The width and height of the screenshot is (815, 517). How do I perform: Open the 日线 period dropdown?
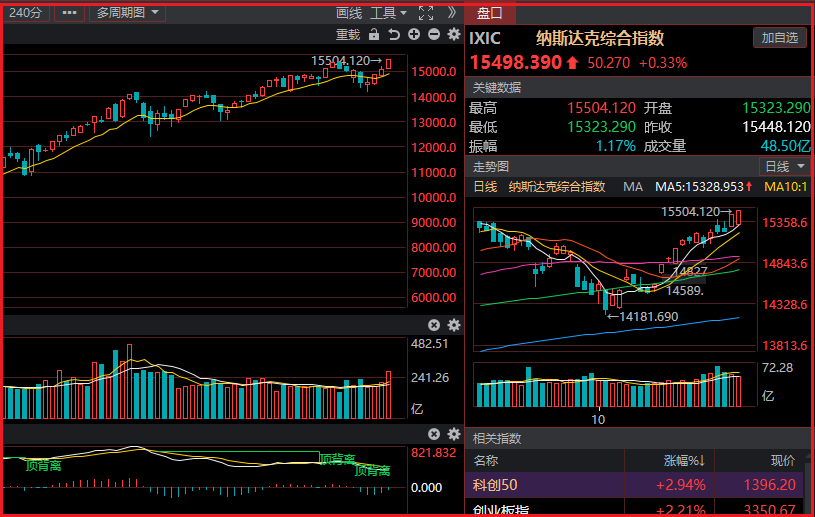click(785, 167)
